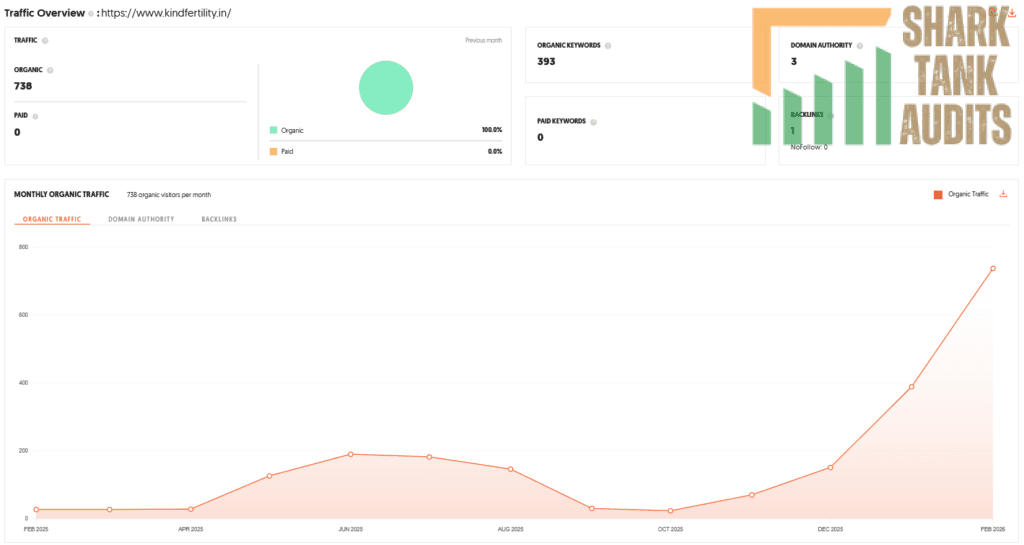Click the orange Paid legend swatch

[274, 151]
